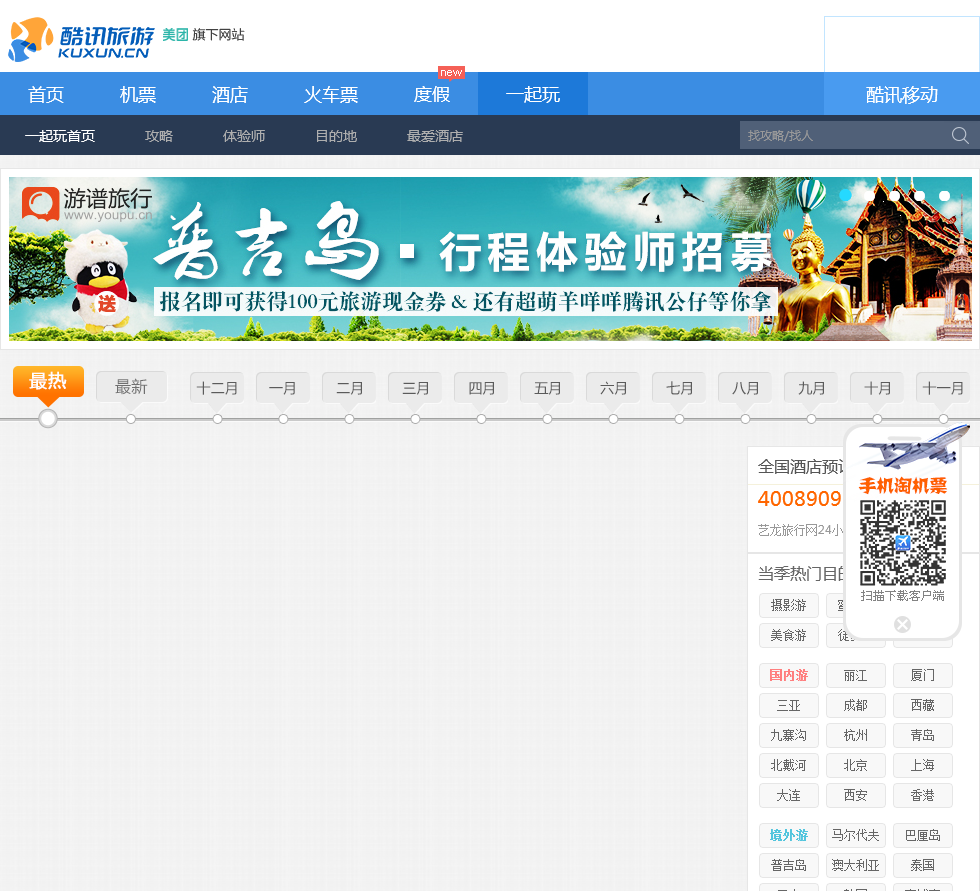Select 七月 on the timeline

[679, 388]
